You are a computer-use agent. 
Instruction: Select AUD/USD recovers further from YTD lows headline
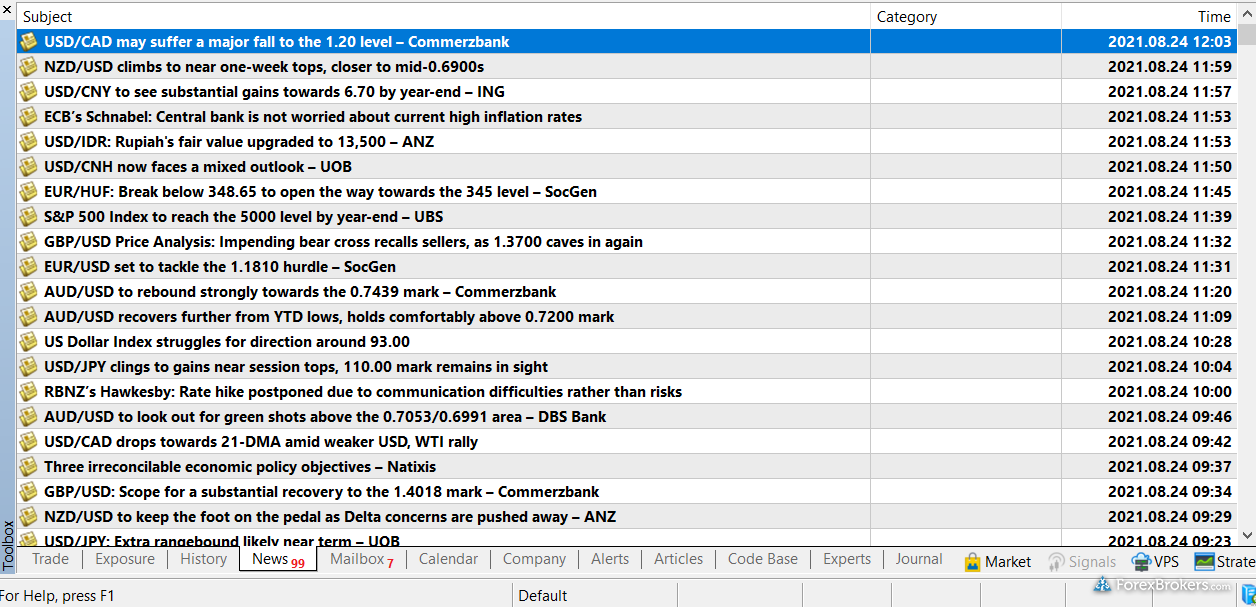pyautogui.click(x=329, y=317)
